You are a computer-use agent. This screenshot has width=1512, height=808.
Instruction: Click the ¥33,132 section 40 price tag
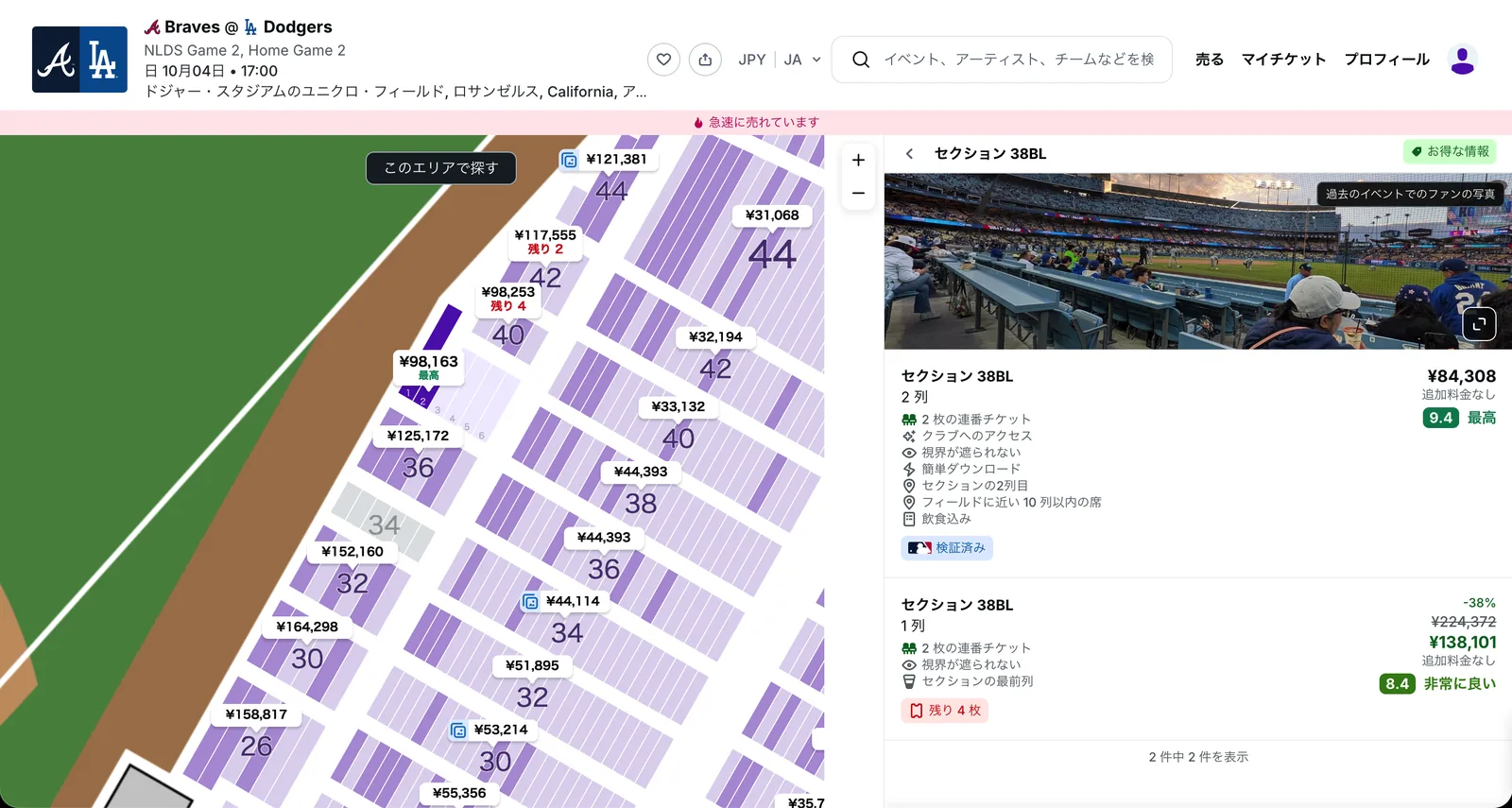[679, 407]
